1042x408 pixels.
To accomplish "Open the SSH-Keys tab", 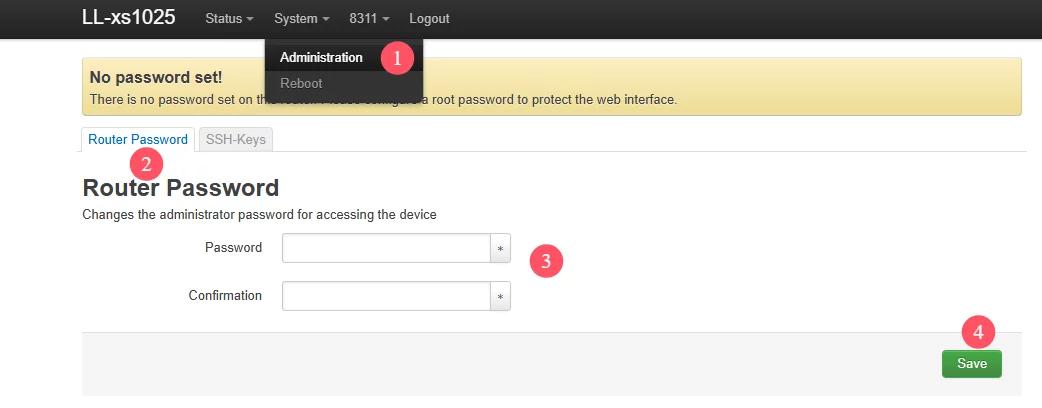I will 236,140.
